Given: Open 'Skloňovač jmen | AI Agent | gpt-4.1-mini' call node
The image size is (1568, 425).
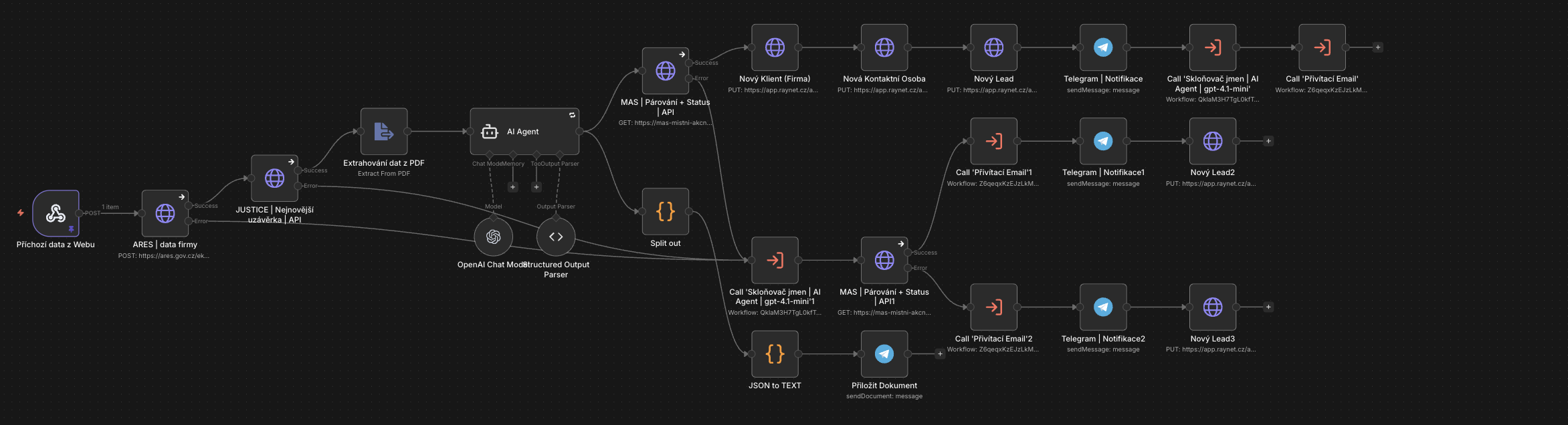Looking at the screenshot, I should 1213,47.
